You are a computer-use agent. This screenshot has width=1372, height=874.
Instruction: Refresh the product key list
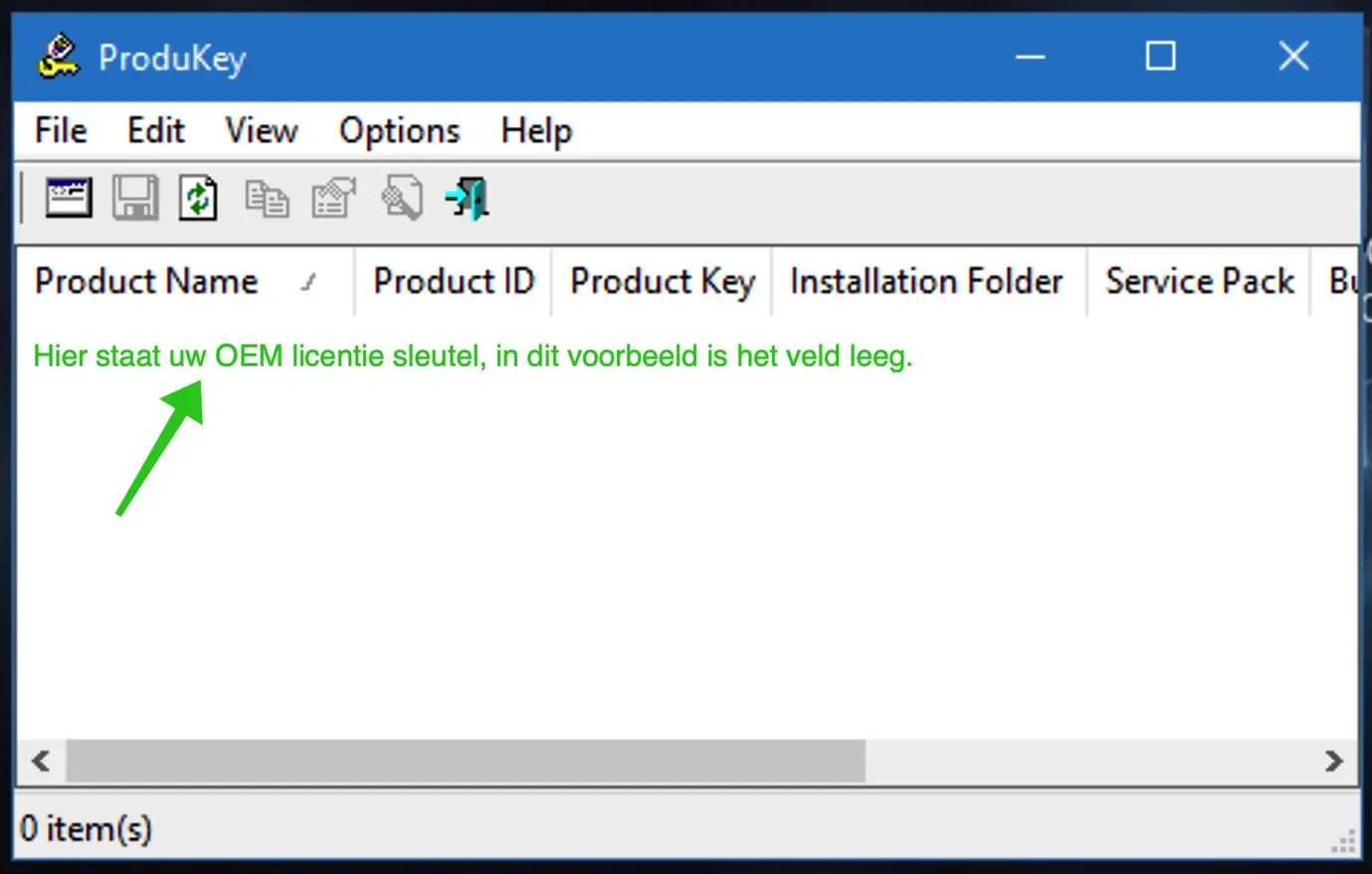(198, 197)
